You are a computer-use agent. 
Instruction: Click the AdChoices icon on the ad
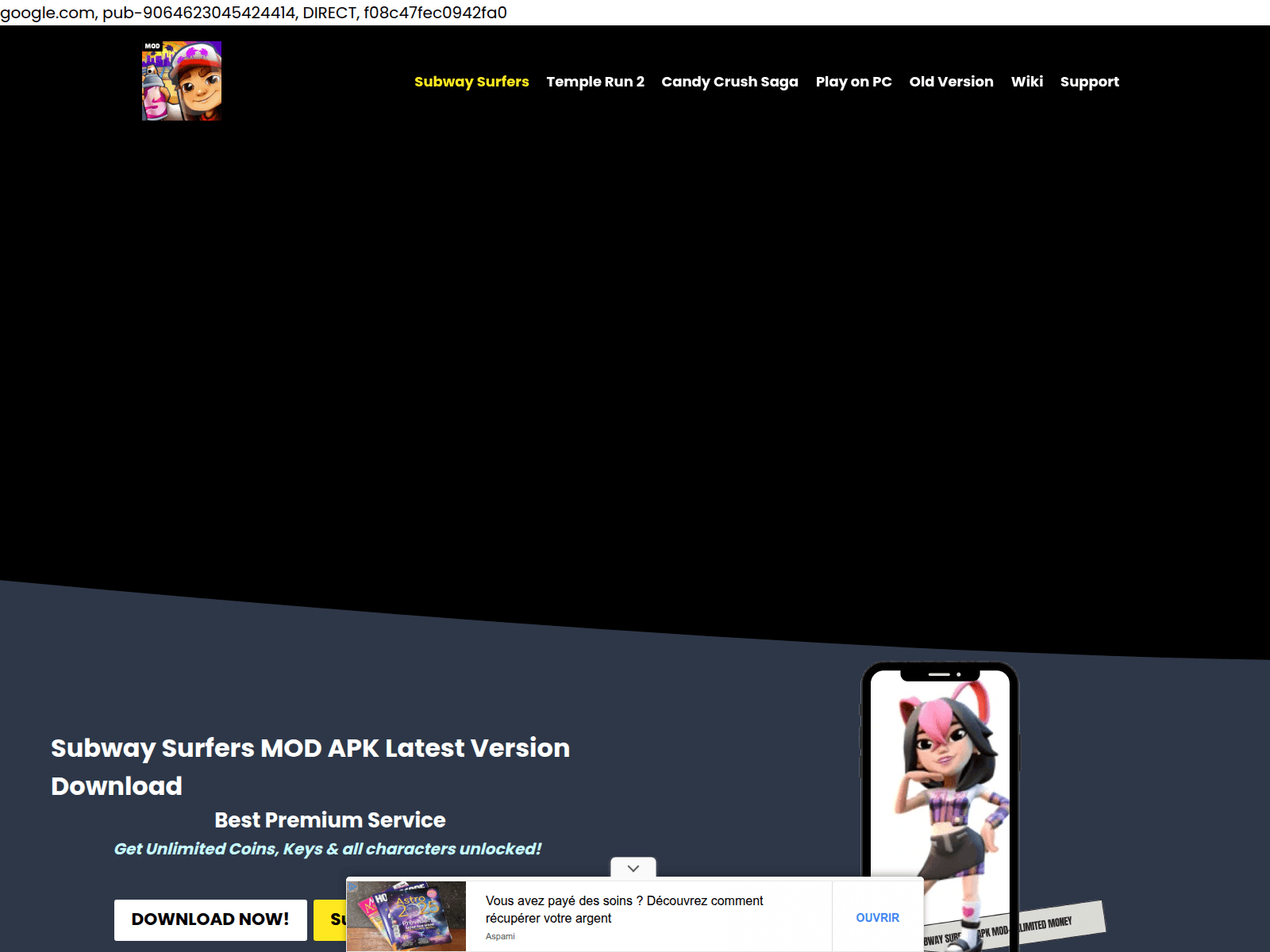click(x=353, y=886)
